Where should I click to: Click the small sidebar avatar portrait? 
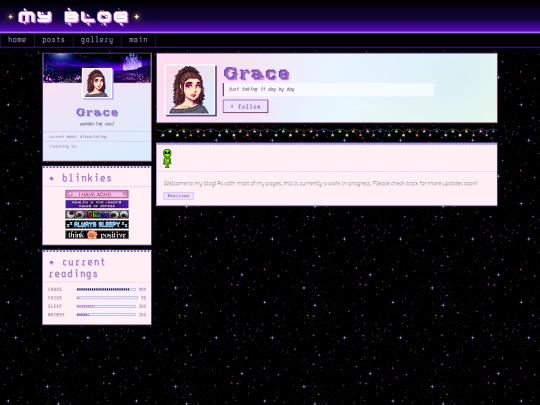coord(97,83)
